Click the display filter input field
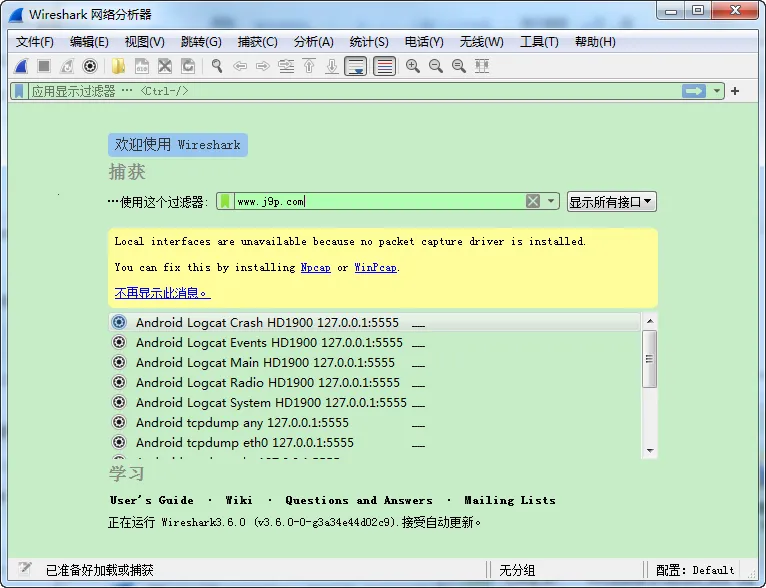The image size is (766, 588). click(x=354, y=91)
